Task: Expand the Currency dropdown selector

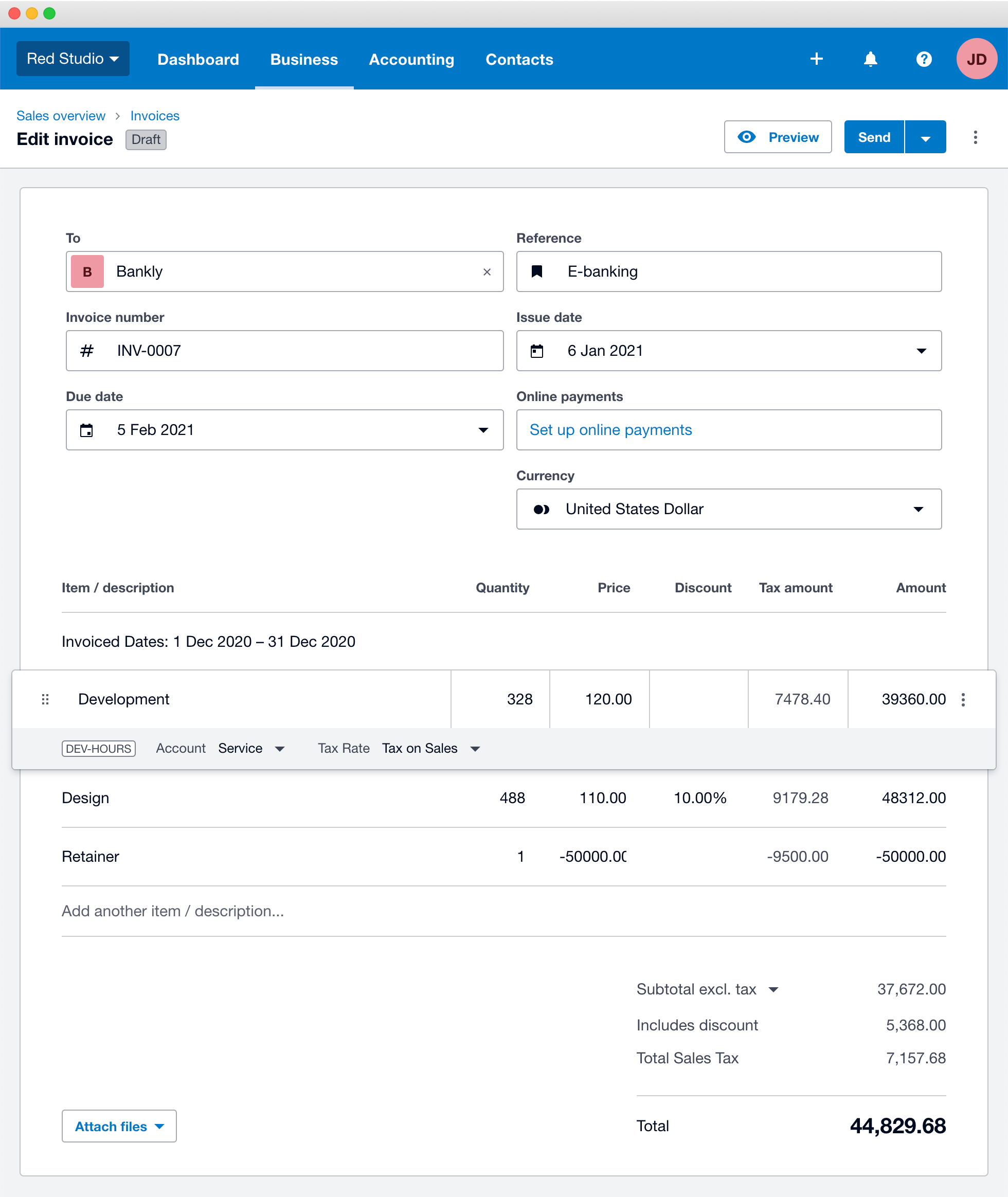Action: pos(920,510)
